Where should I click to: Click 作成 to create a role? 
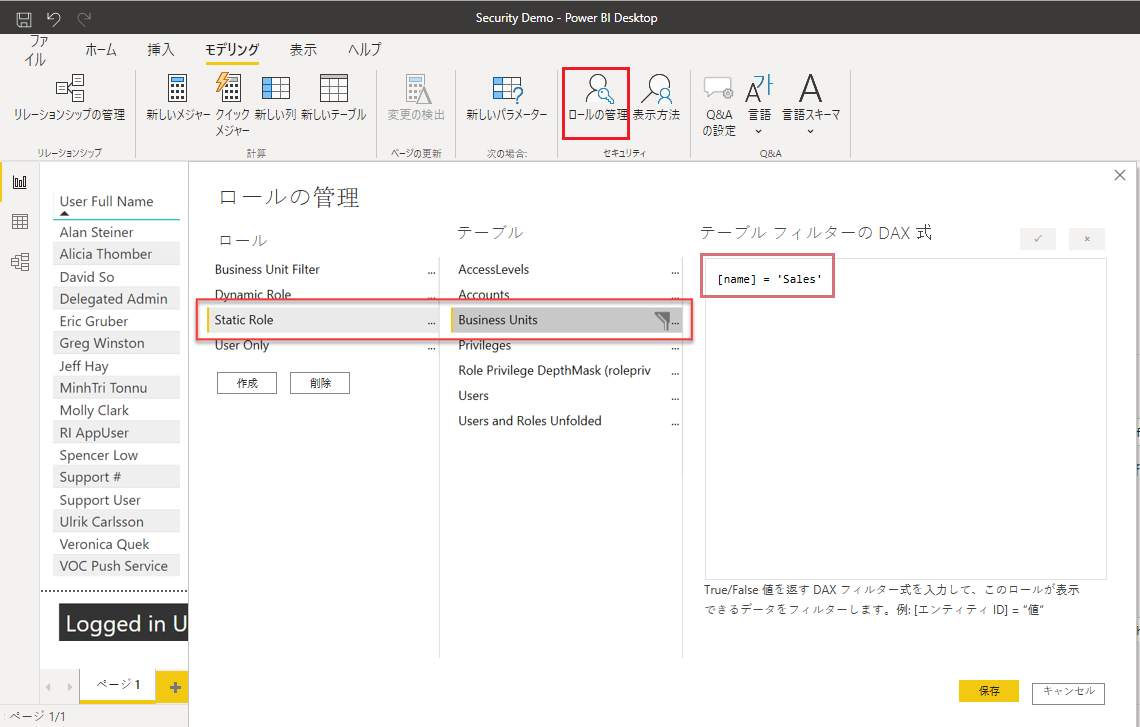click(x=246, y=383)
